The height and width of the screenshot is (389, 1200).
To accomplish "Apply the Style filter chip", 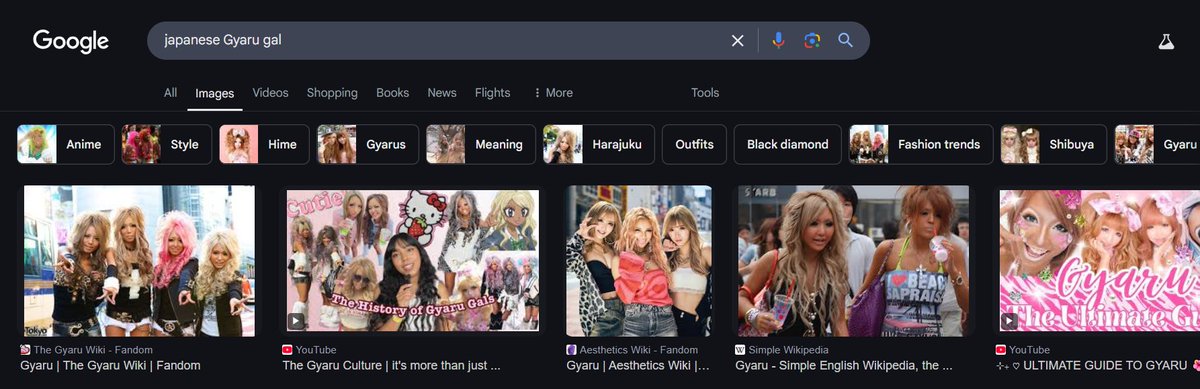I will [166, 144].
